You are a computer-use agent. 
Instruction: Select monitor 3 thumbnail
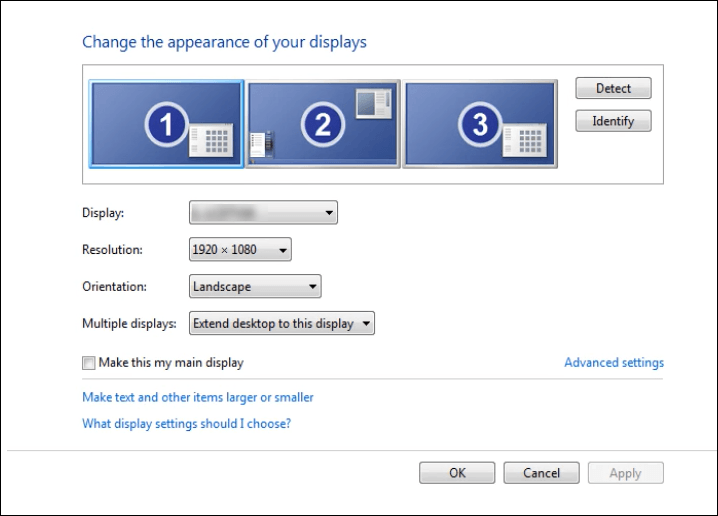(480, 124)
